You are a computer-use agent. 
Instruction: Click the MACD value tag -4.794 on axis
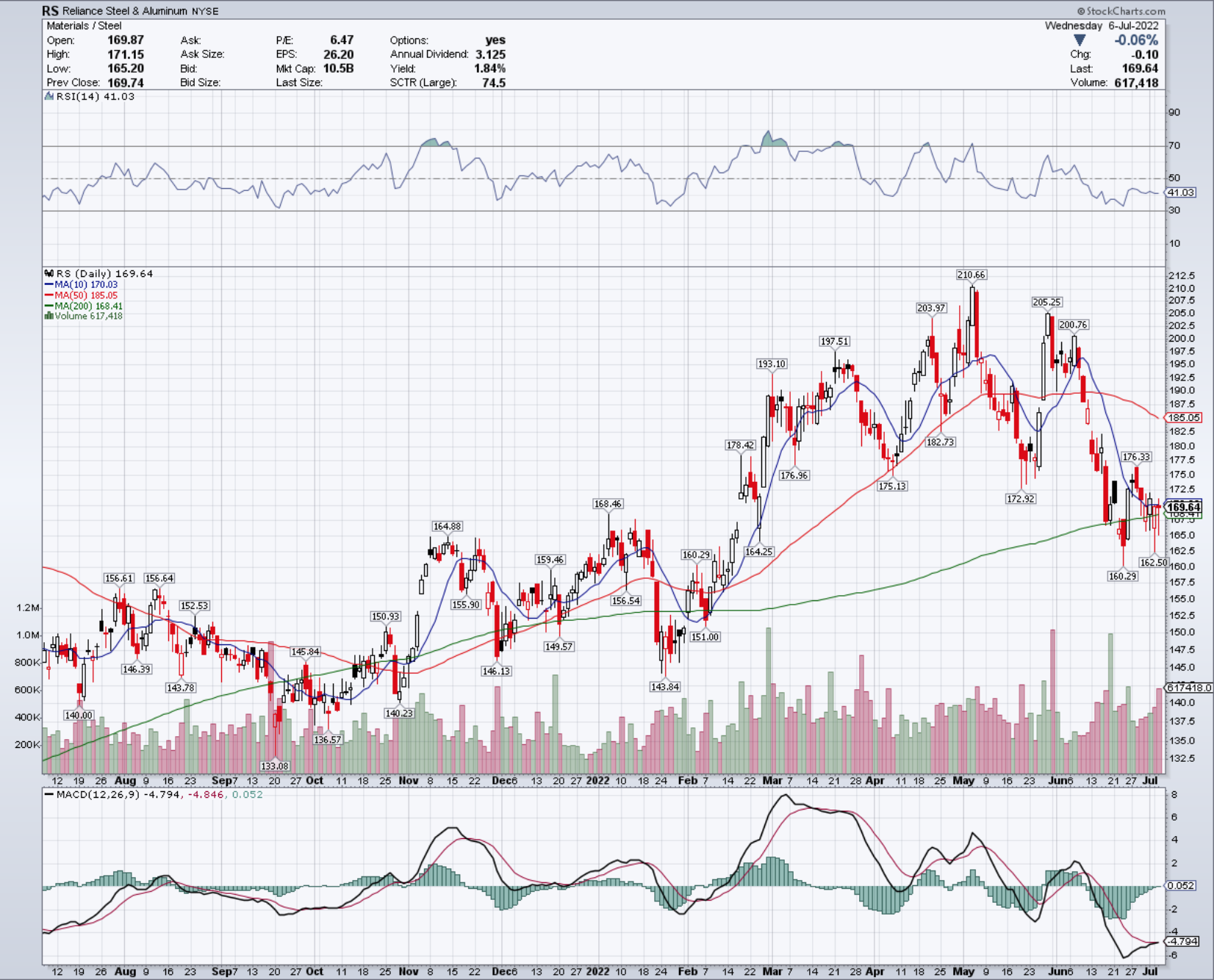pos(1183,941)
